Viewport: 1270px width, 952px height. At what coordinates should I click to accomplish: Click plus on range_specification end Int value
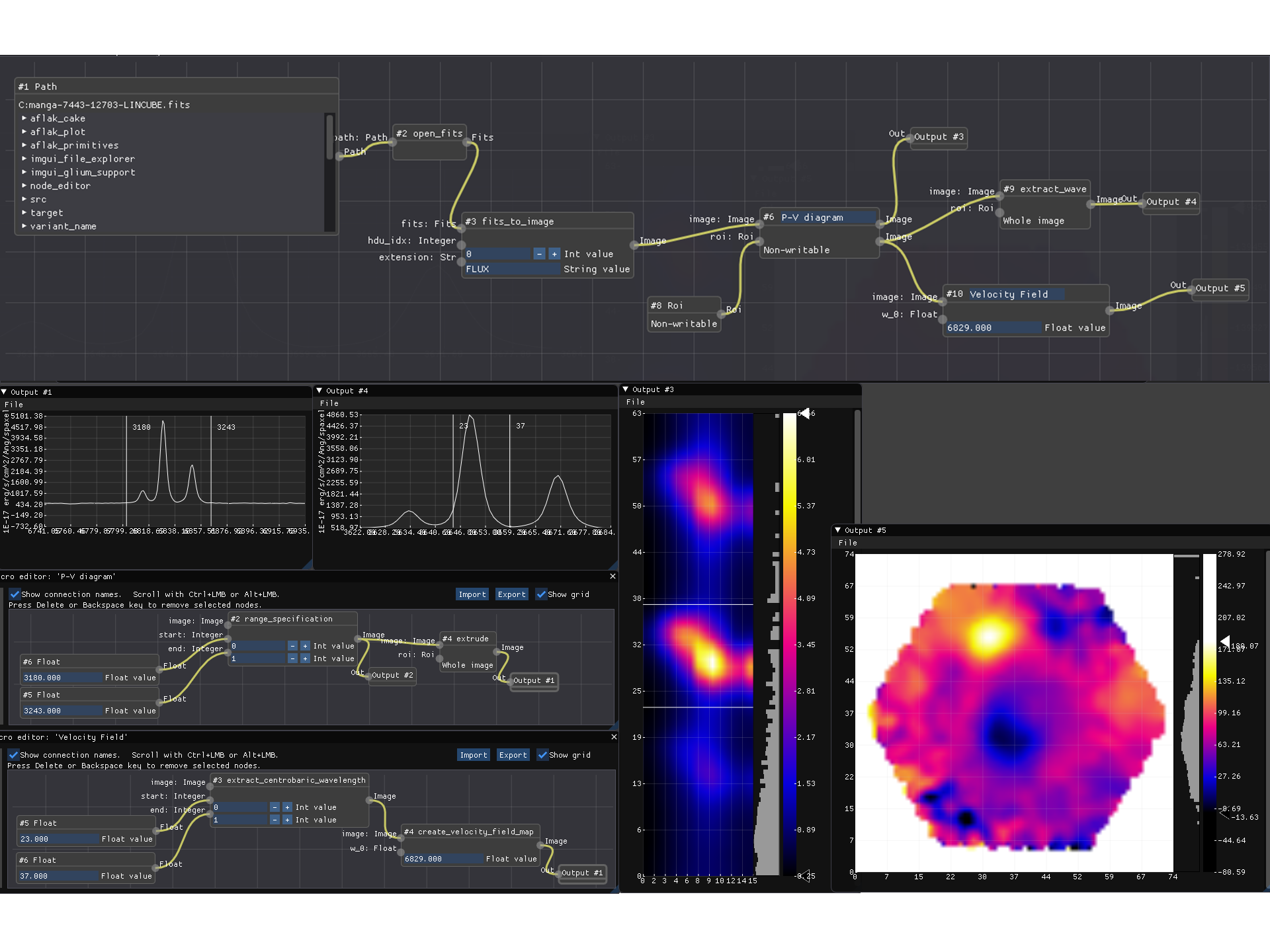click(305, 658)
